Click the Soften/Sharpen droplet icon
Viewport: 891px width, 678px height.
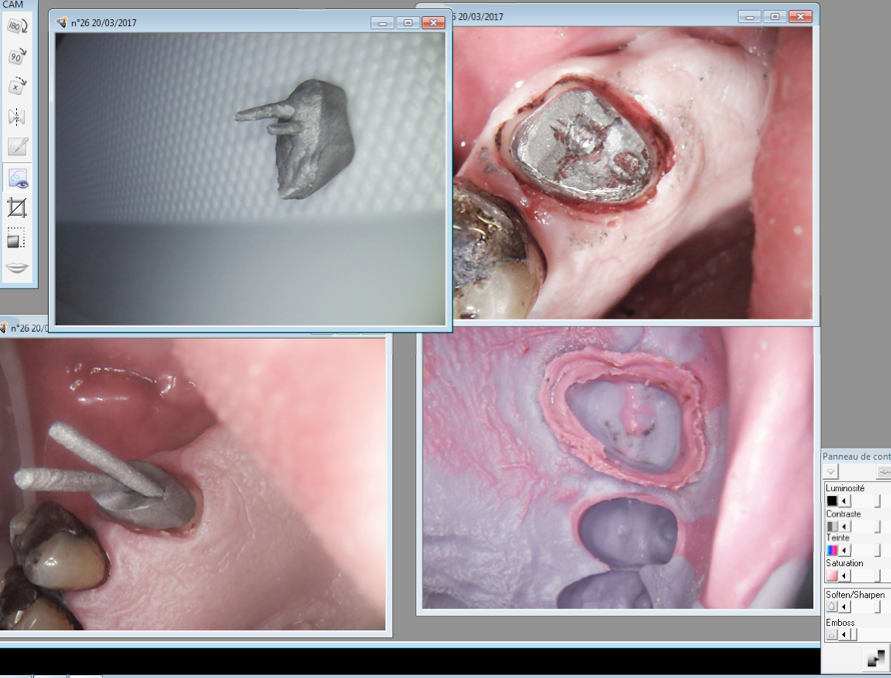click(x=831, y=607)
